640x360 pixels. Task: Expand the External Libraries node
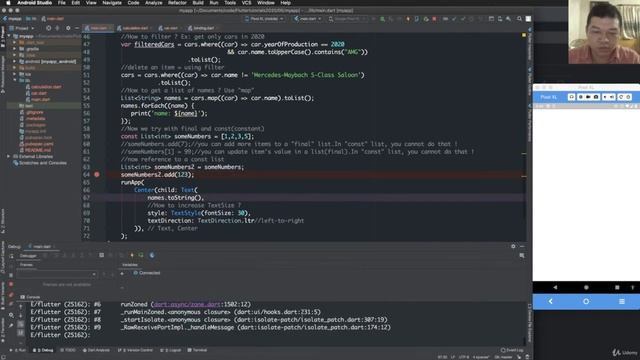[x=9, y=156]
